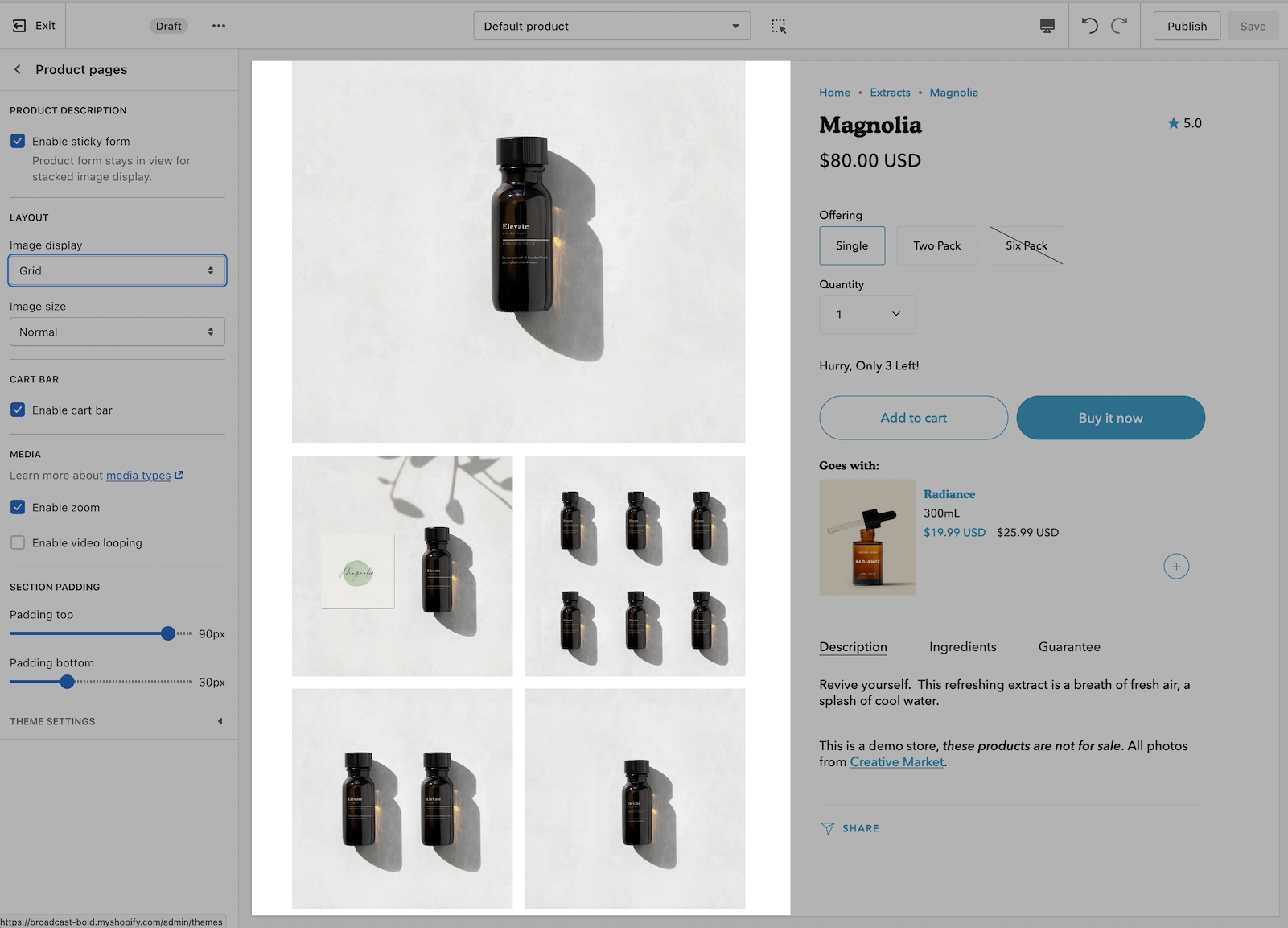Image resolution: width=1288 pixels, height=928 pixels.
Task: Switch to the Guarantee tab
Action: [1068, 646]
